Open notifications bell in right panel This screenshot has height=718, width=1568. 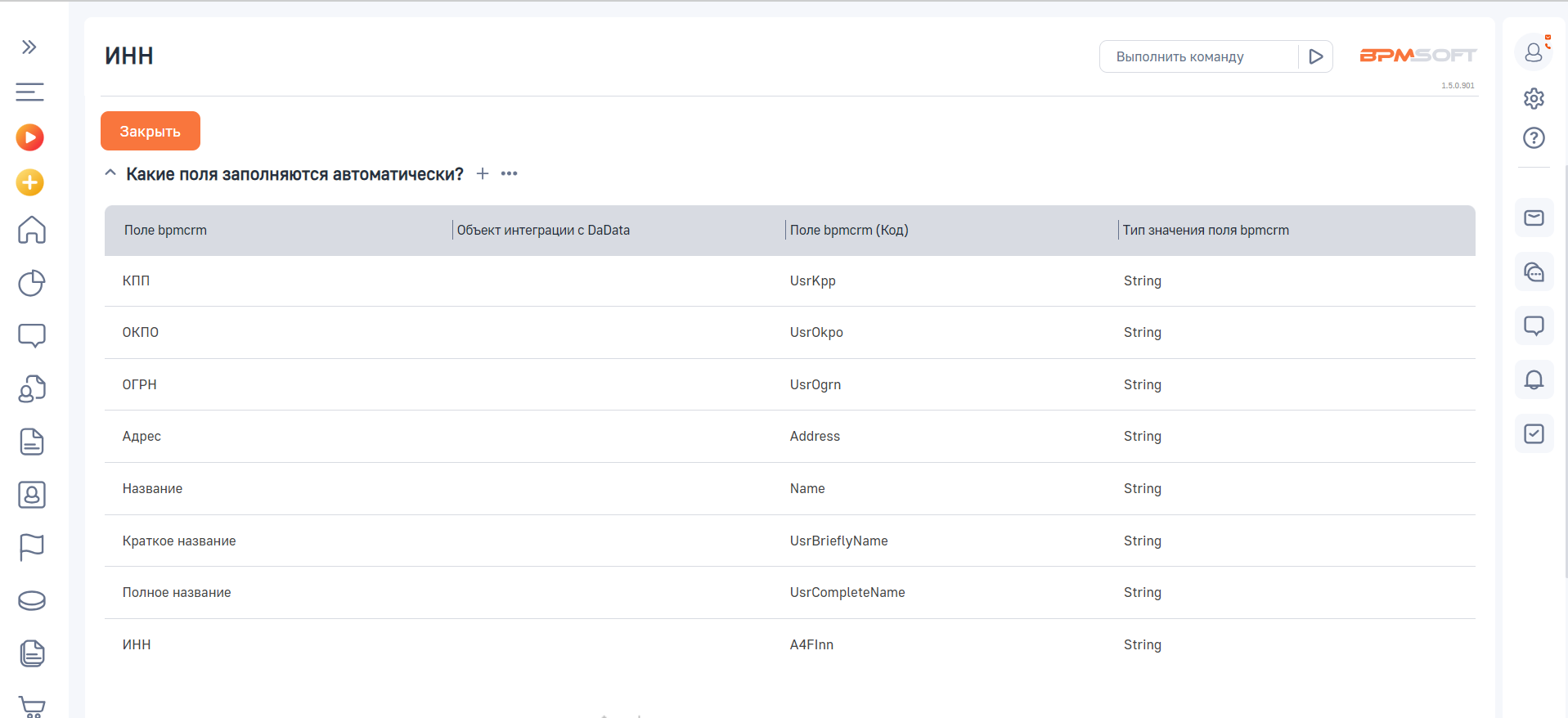coord(1534,379)
